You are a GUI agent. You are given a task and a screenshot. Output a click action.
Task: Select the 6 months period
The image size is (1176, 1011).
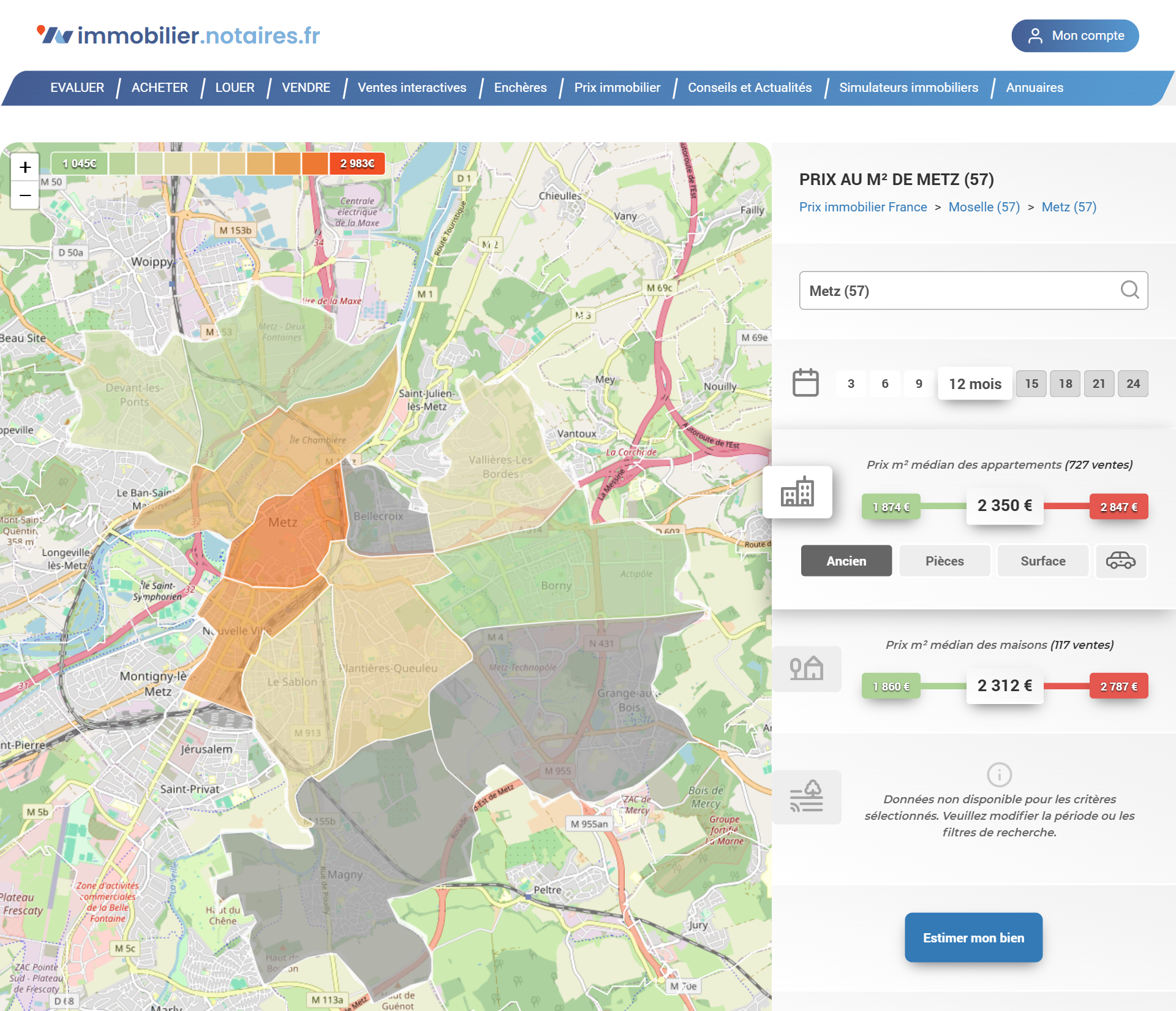[885, 384]
